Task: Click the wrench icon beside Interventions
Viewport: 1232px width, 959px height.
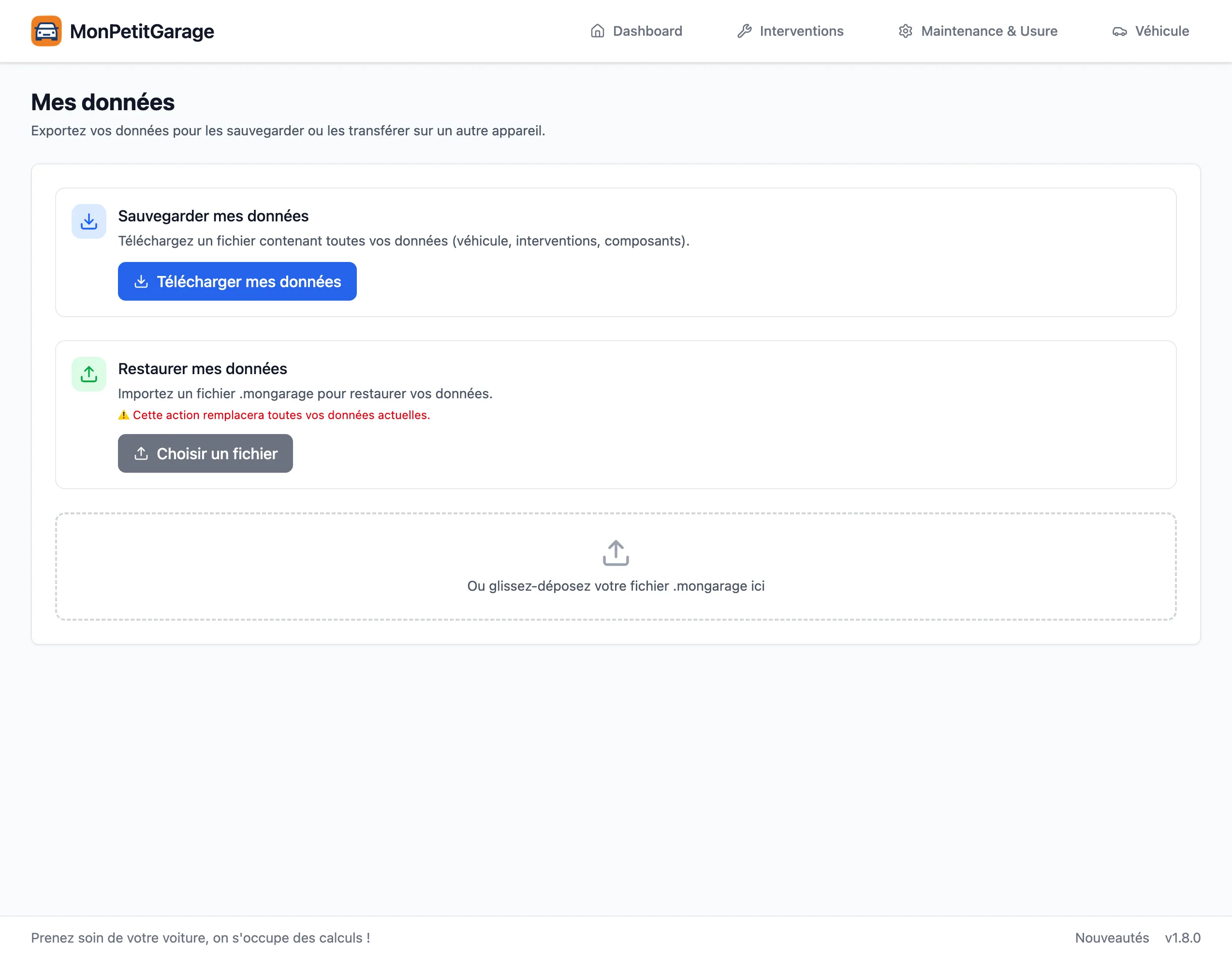Action: tap(744, 31)
